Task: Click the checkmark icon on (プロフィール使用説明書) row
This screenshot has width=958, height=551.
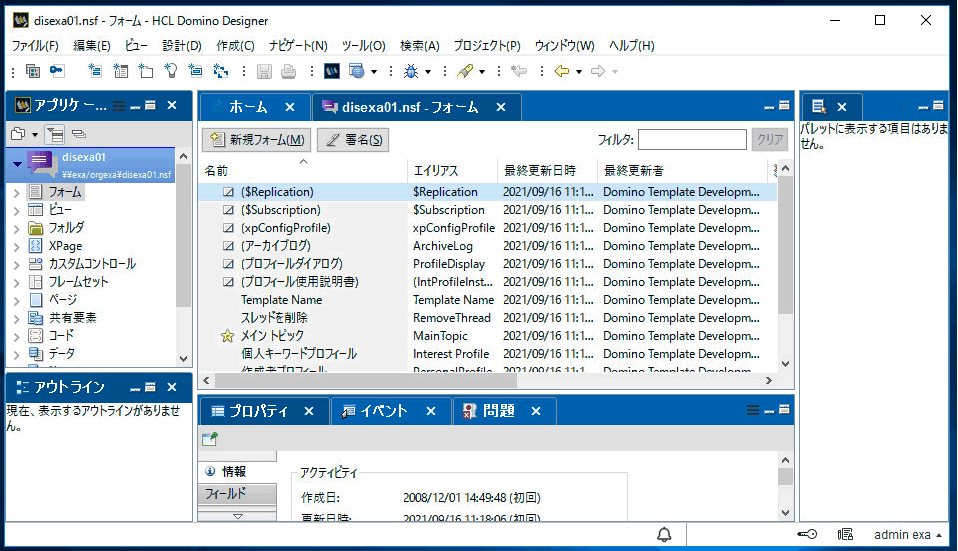Action: tap(229, 282)
